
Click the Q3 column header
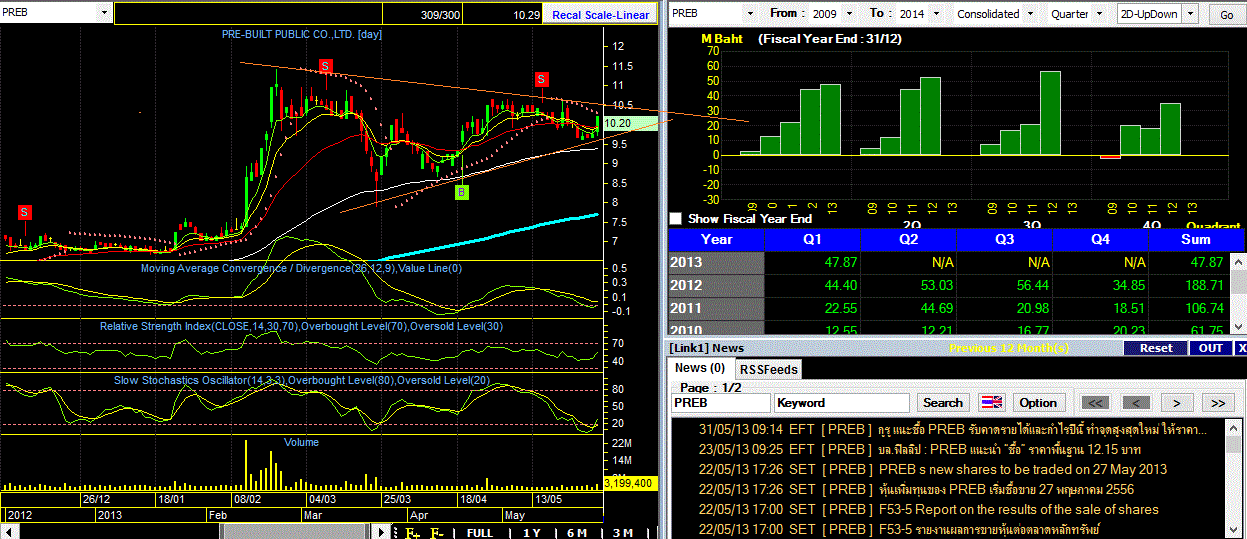click(x=1004, y=240)
